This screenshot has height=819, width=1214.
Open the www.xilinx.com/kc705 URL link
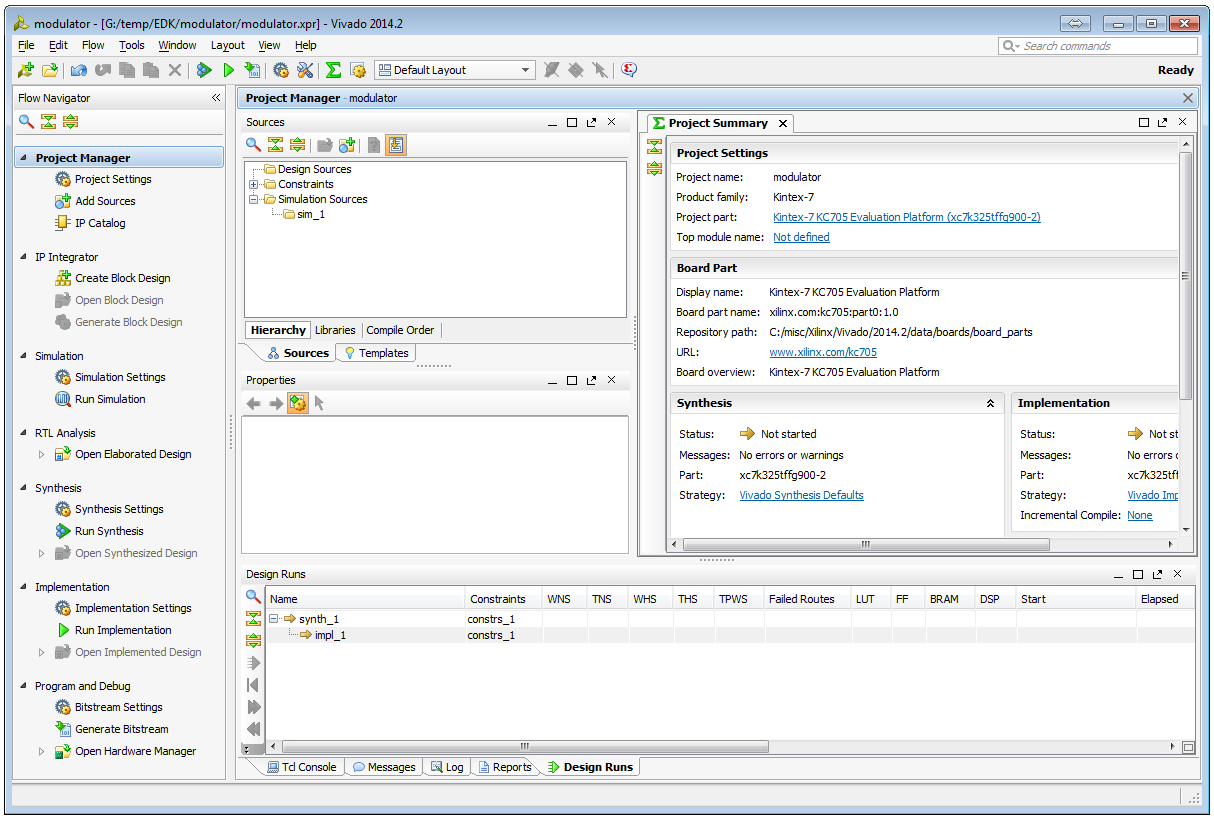coord(823,353)
